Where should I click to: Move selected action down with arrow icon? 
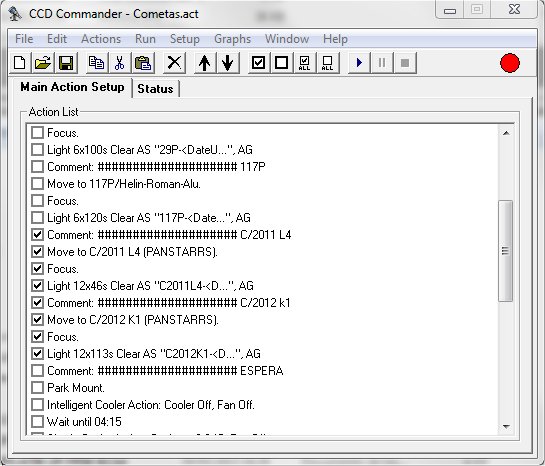(x=228, y=63)
